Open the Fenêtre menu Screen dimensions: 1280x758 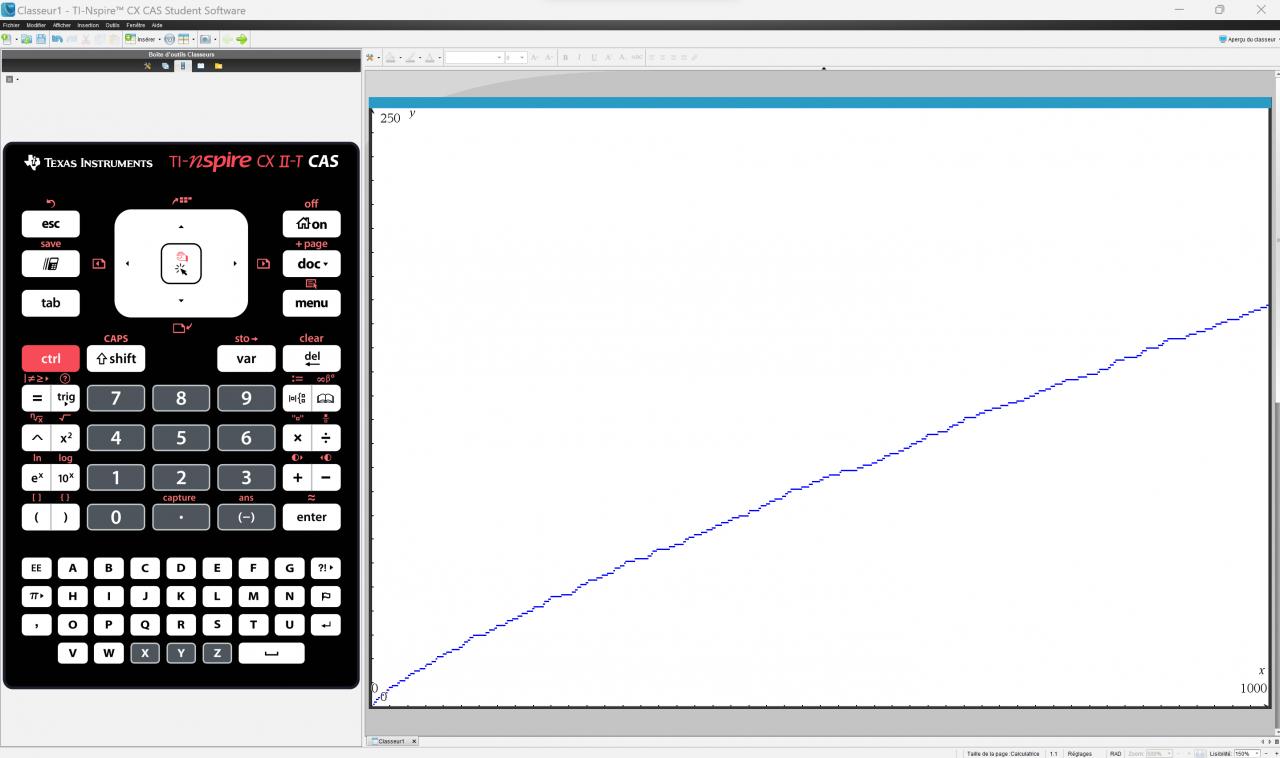point(136,25)
